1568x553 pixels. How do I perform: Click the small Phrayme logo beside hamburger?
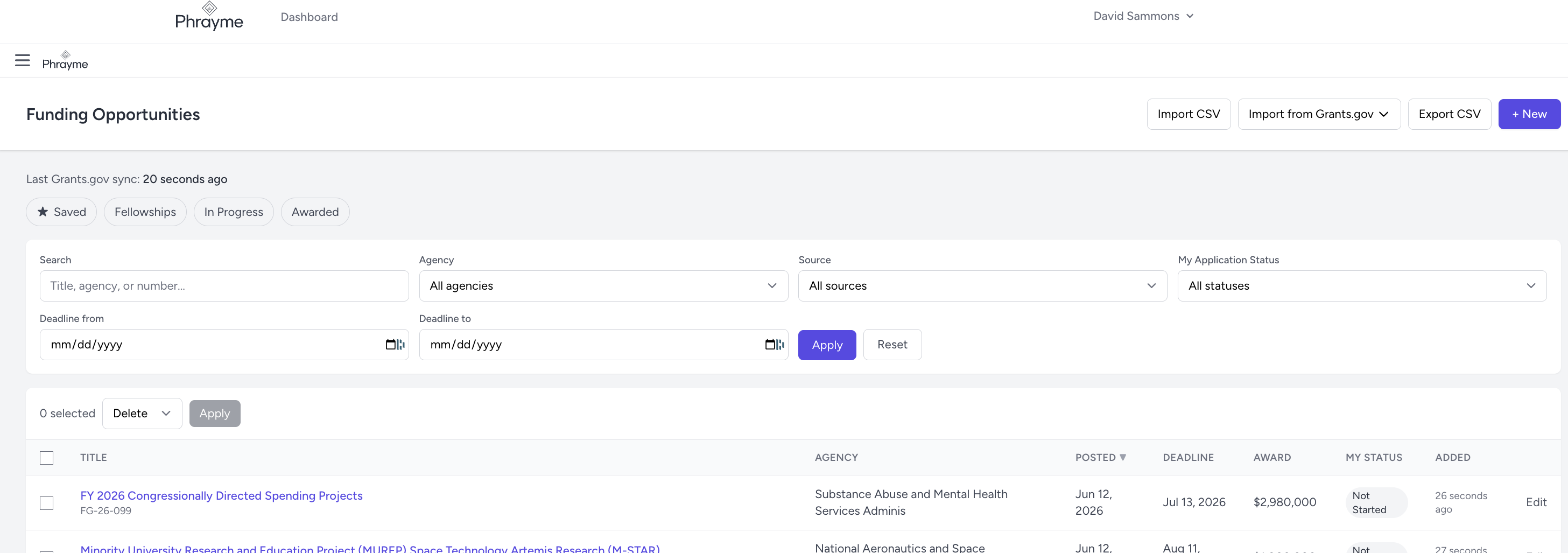[x=65, y=60]
